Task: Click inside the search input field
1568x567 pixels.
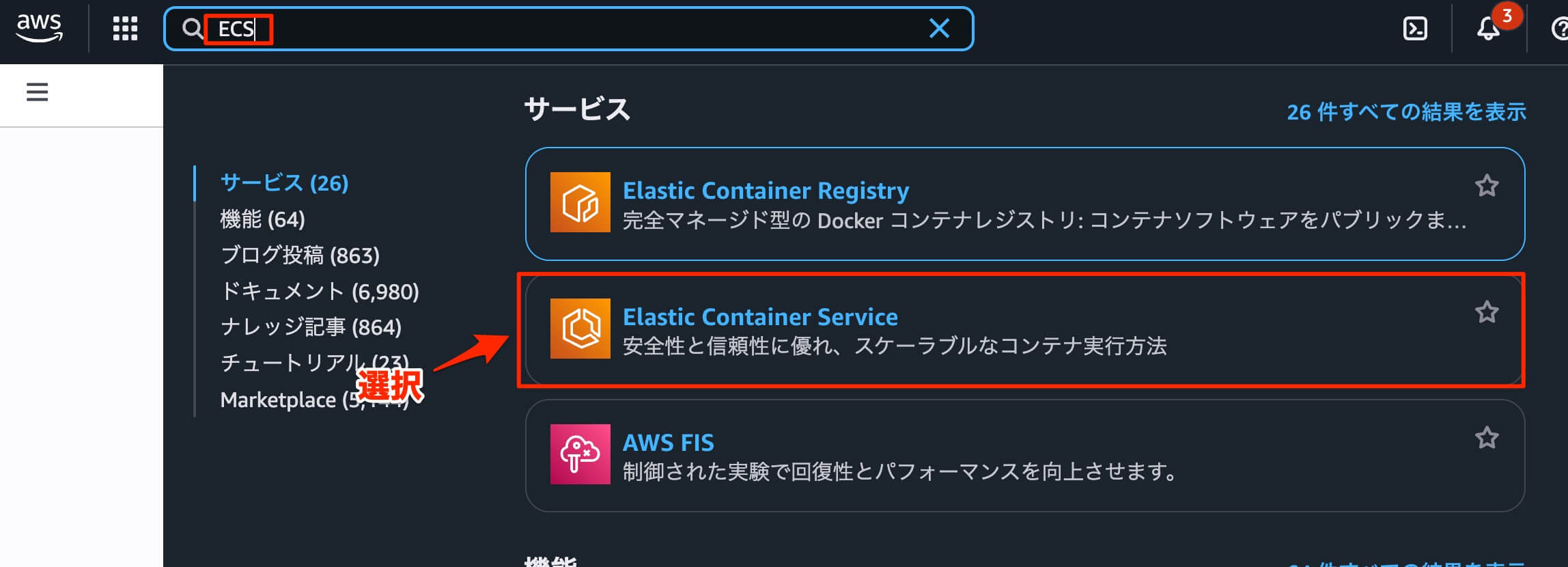Action: [x=478, y=29]
